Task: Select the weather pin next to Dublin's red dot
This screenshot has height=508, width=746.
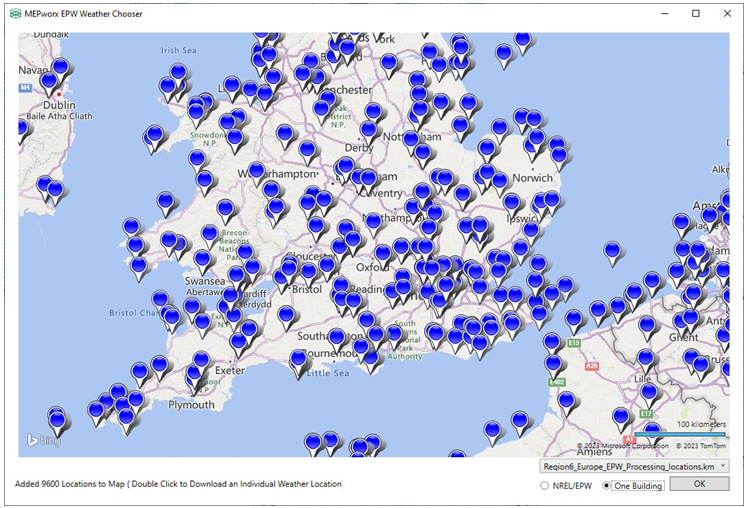Action: [x=49, y=81]
